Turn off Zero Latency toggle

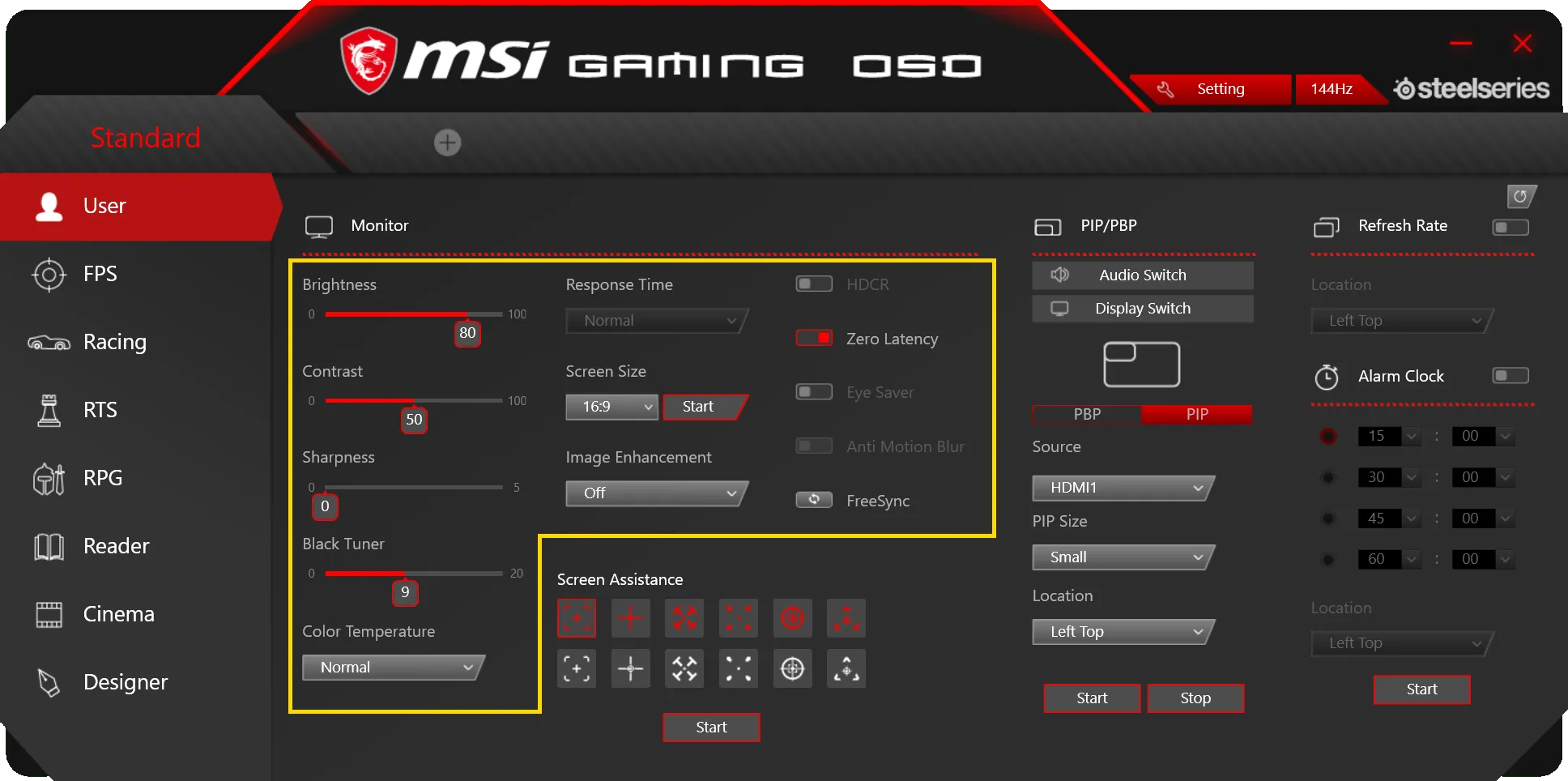point(814,338)
